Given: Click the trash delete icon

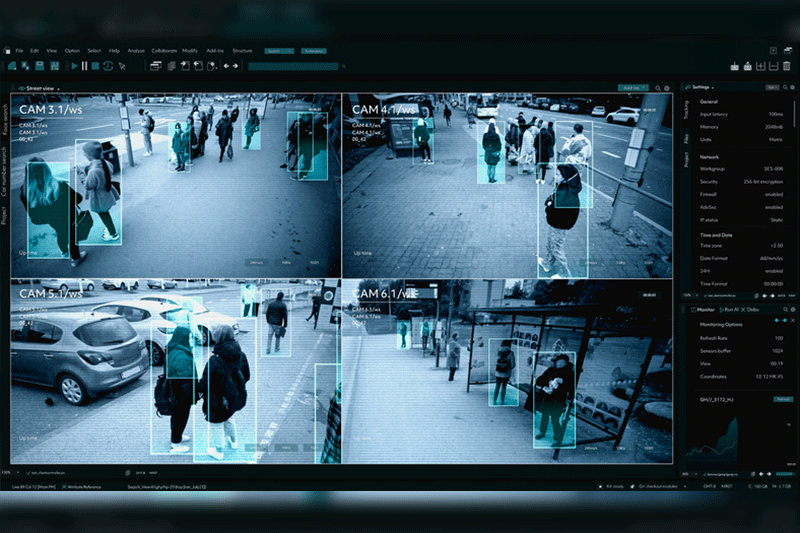Looking at the screenshot, I should point(788,66).
